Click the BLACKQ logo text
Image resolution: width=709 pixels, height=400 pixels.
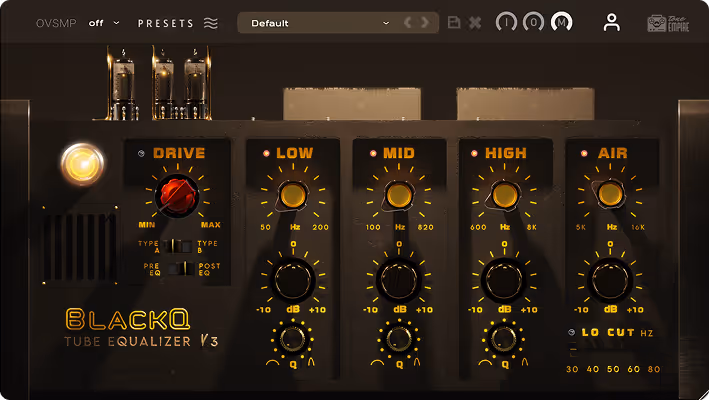coord(128,320)
